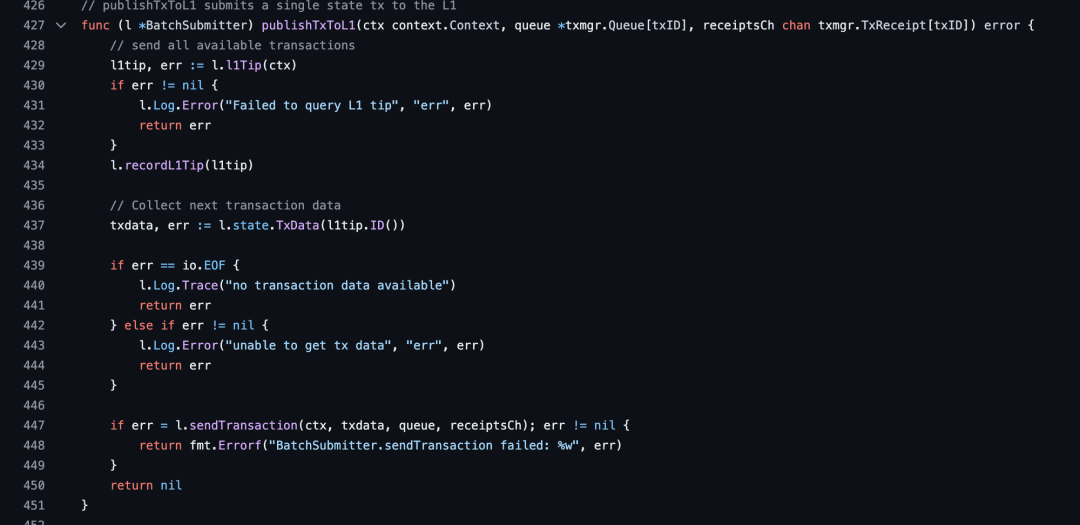
Task: Select the Queue type in function signature
Action: pyautogui.click(x=629, y=25)
